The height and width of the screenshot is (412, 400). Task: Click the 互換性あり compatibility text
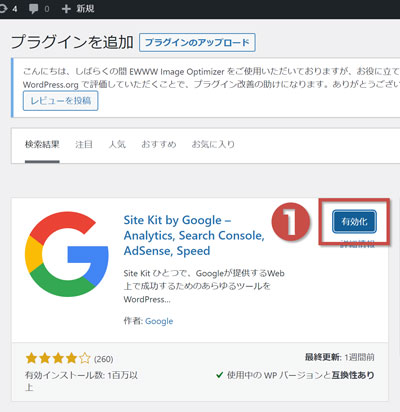point(353,375)
